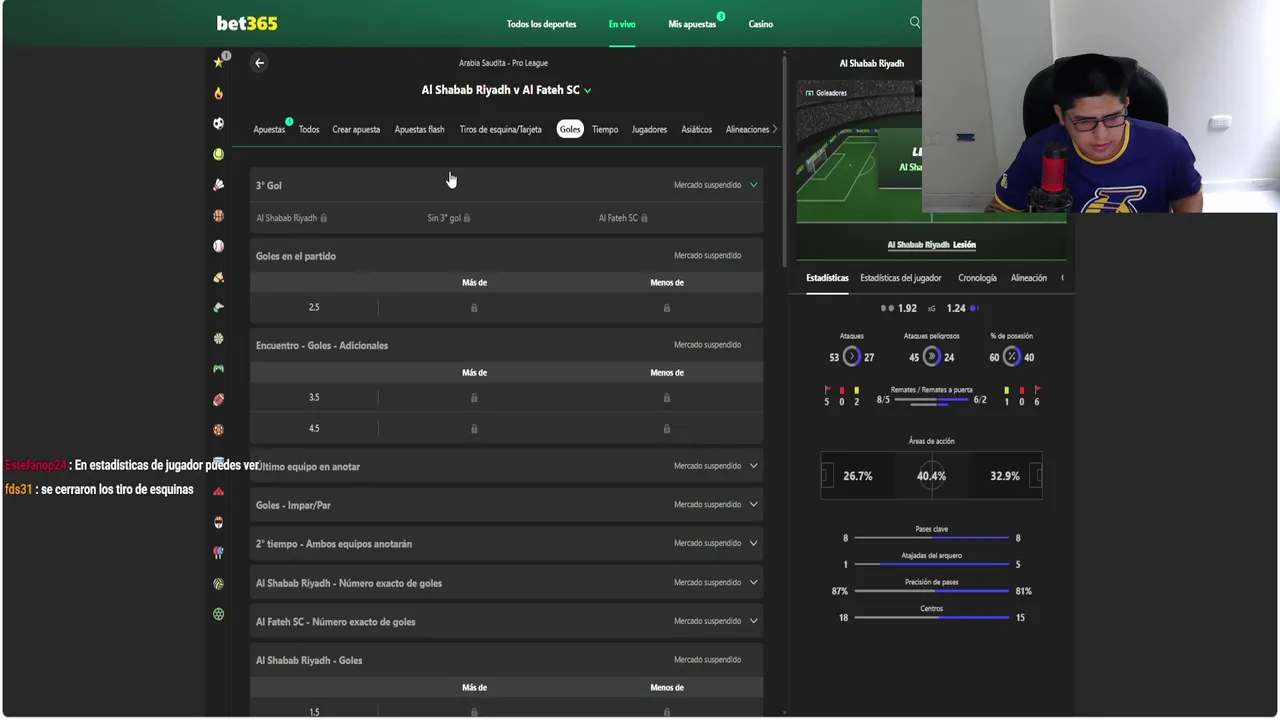The width and height of the screenshot is (1280, 720).
Task: Click locked Más de for 2.5 goals
Action: [474, 308]
